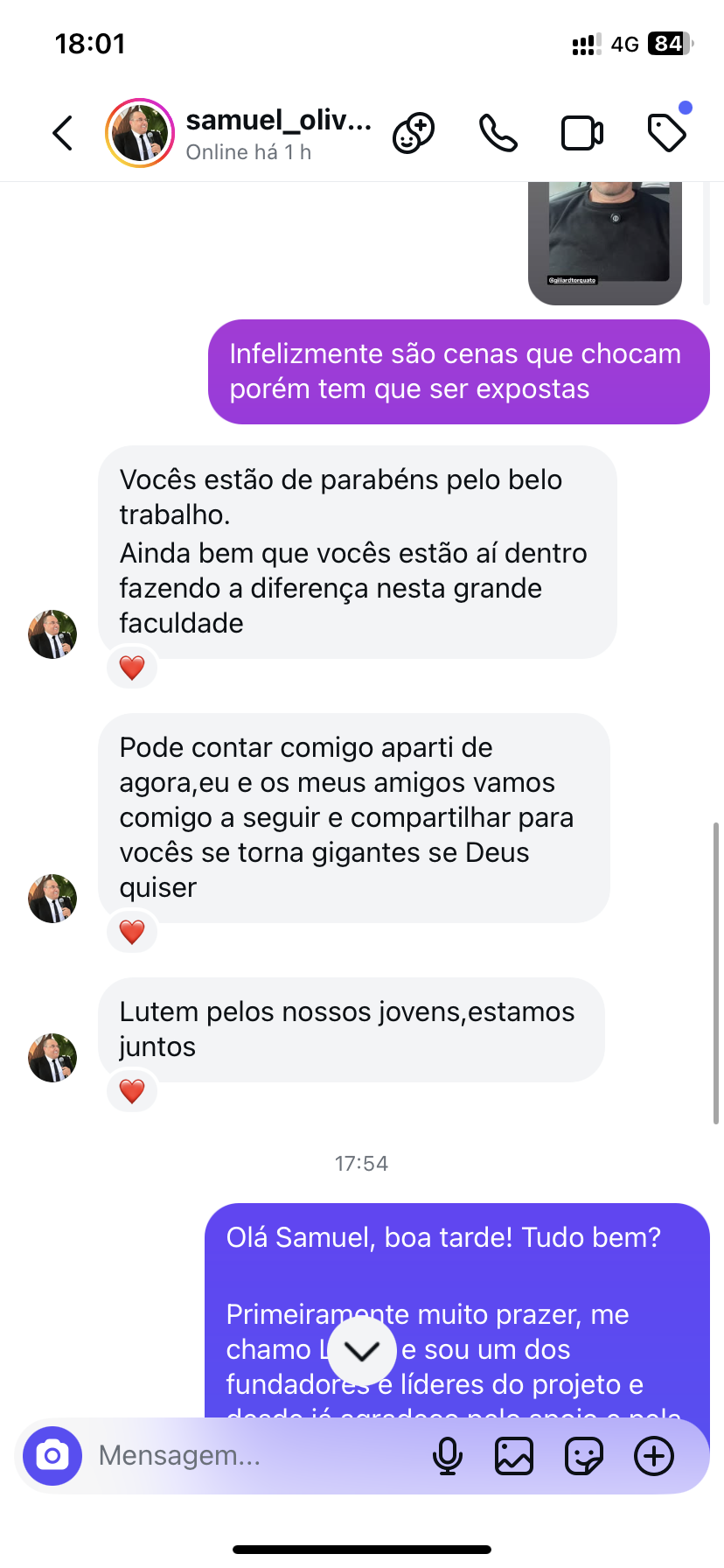Image resolution: width=724 pixels, height=1568 pixels.
Task: Open the camera from the message bar
Action: coord(52,1456)
